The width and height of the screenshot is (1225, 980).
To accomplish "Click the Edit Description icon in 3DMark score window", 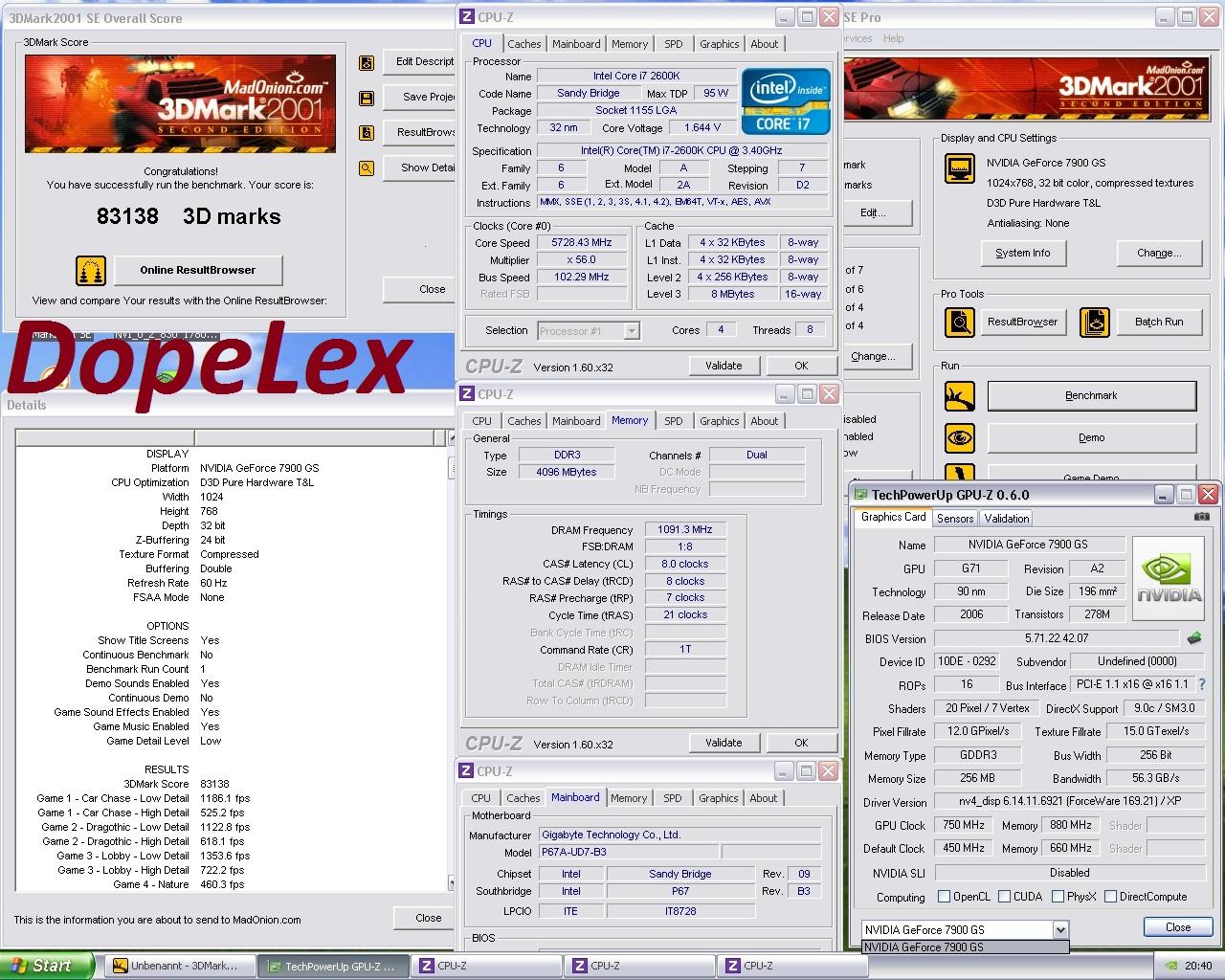I will pyautogui.click(x=366, y=63).
